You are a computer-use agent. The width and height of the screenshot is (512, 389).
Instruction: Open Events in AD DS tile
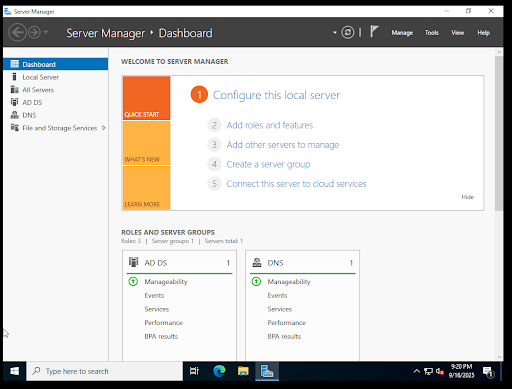(x=154, y=295)
